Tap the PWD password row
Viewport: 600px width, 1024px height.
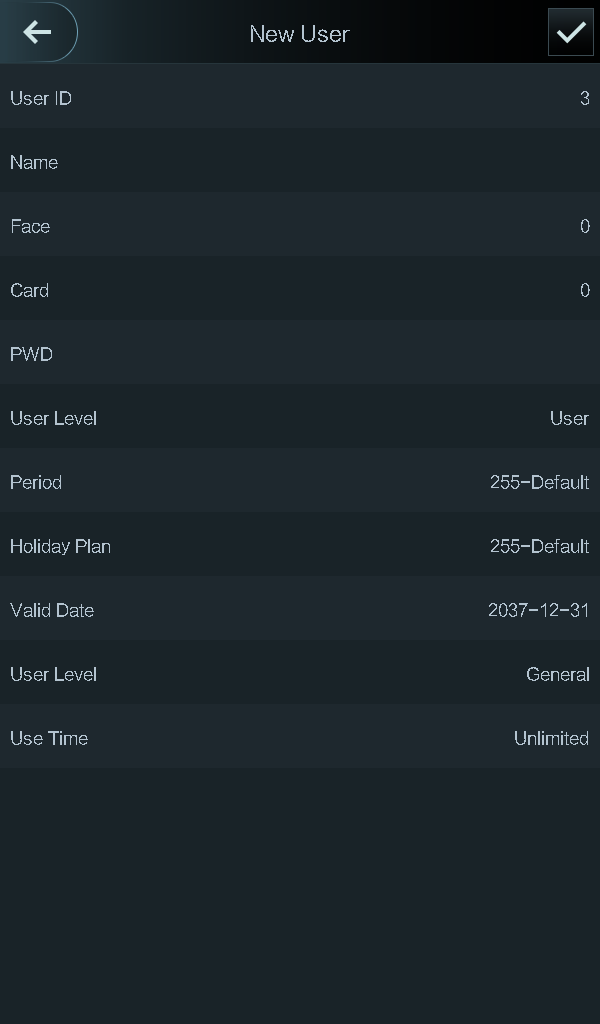300,354
